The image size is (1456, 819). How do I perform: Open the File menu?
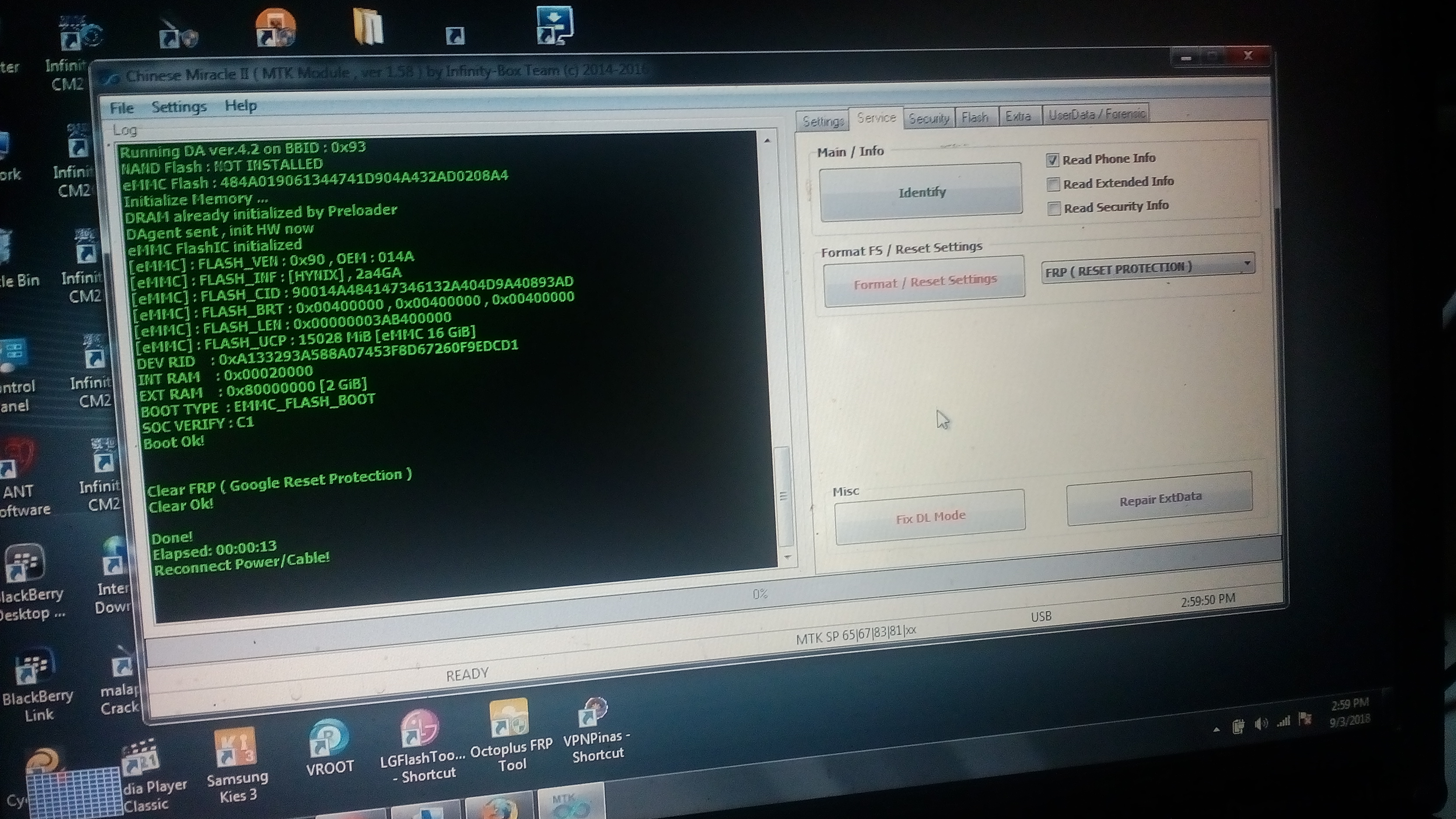(x=122, y=108)
